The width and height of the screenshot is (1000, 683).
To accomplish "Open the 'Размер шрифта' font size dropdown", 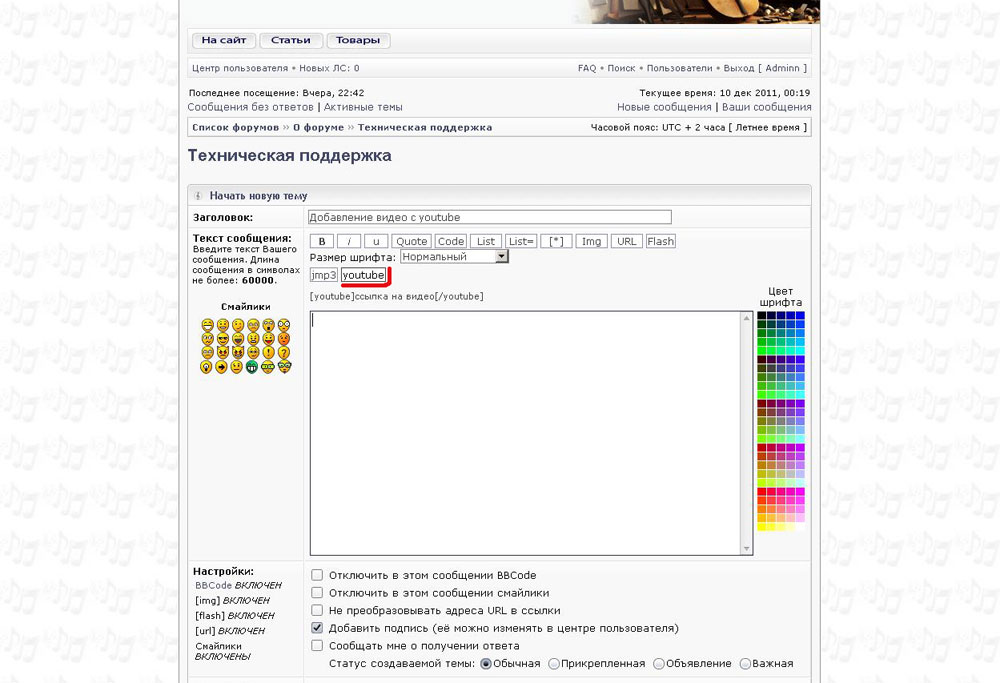I will click(x=454, y=257).
